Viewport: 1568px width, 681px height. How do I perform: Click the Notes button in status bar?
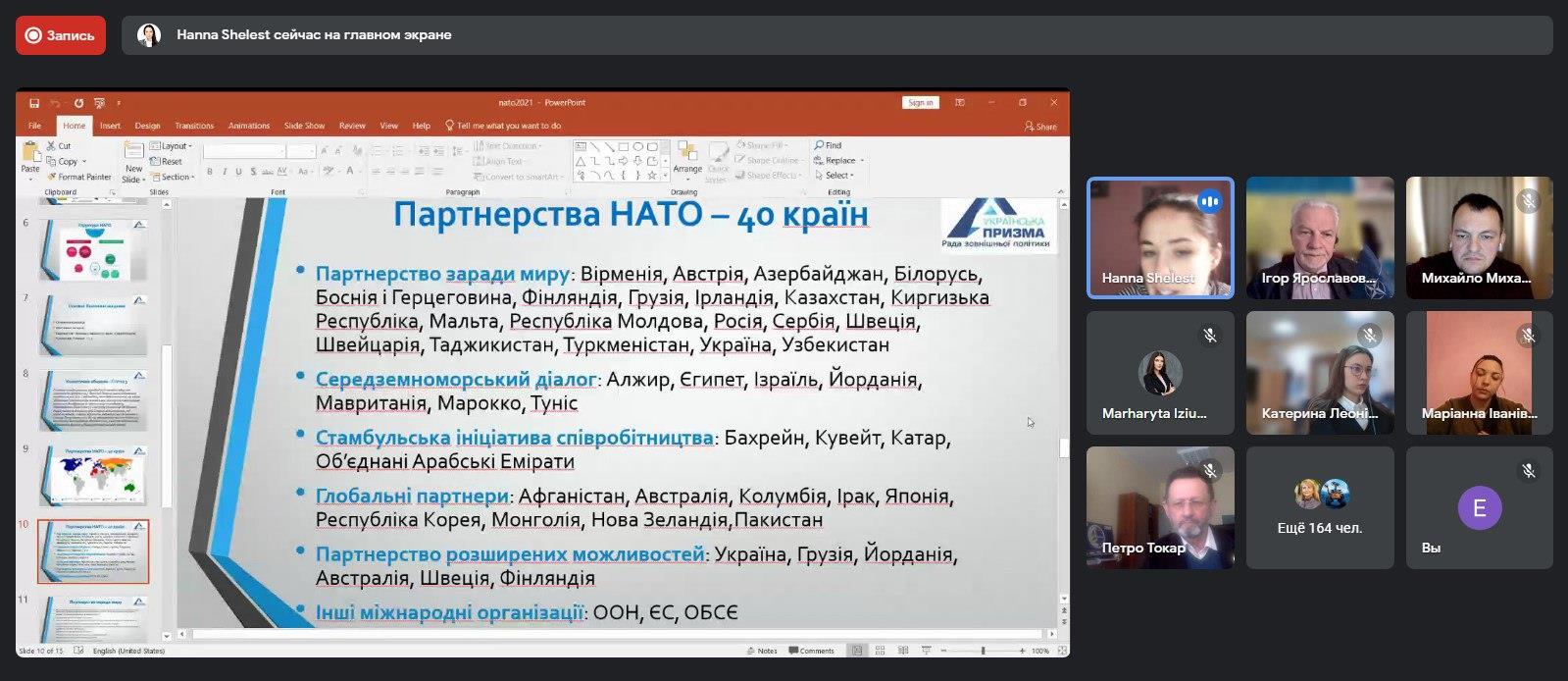point(762,651)
